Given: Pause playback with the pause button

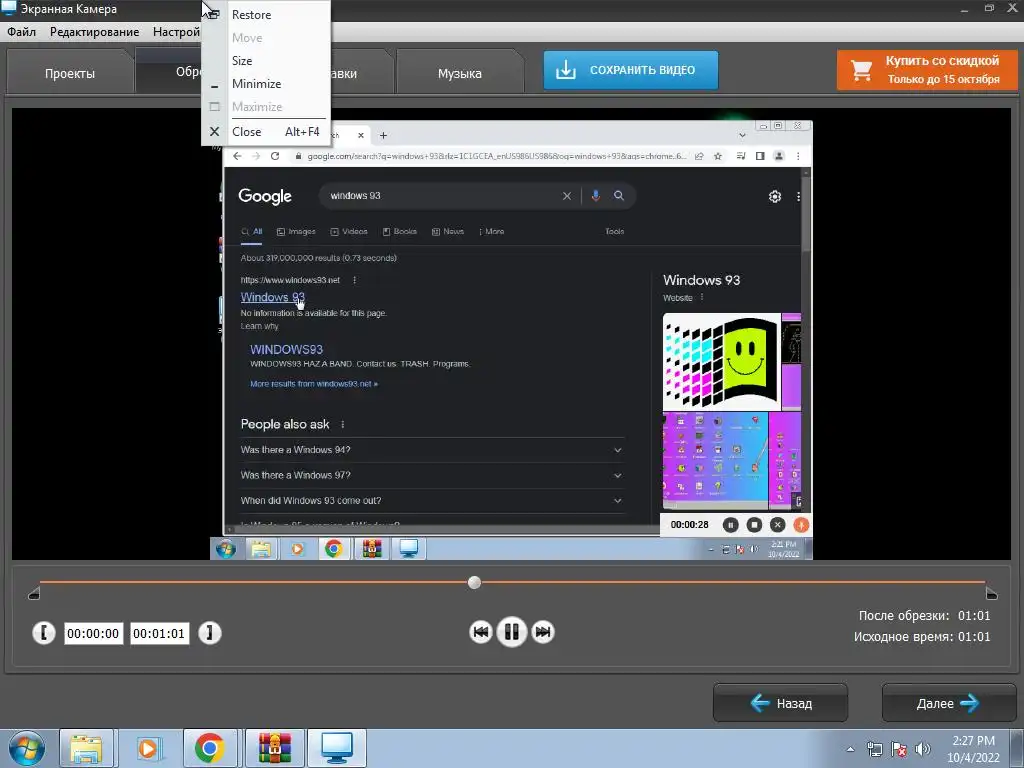Looking at the screenshot, I should (x=511, y=632).
